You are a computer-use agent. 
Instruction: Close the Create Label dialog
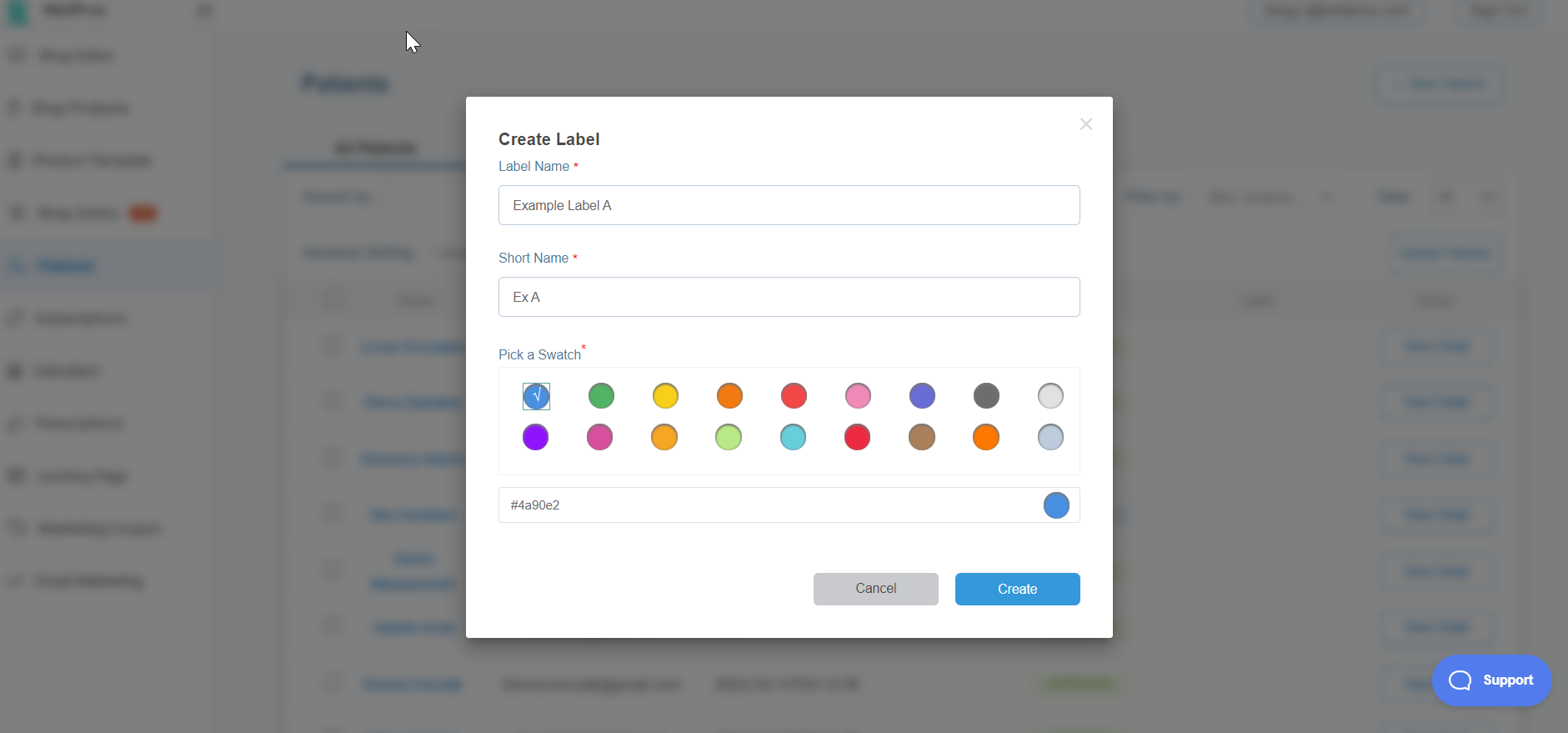1085,124
